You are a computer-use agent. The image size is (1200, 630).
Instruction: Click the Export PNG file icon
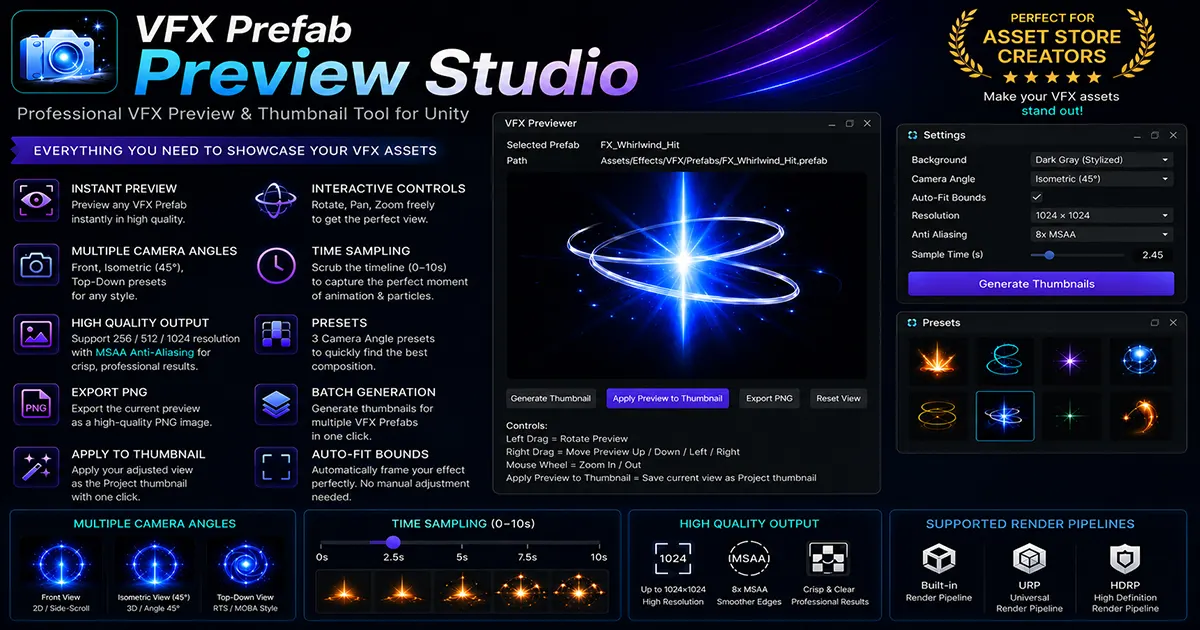point(37,404)
